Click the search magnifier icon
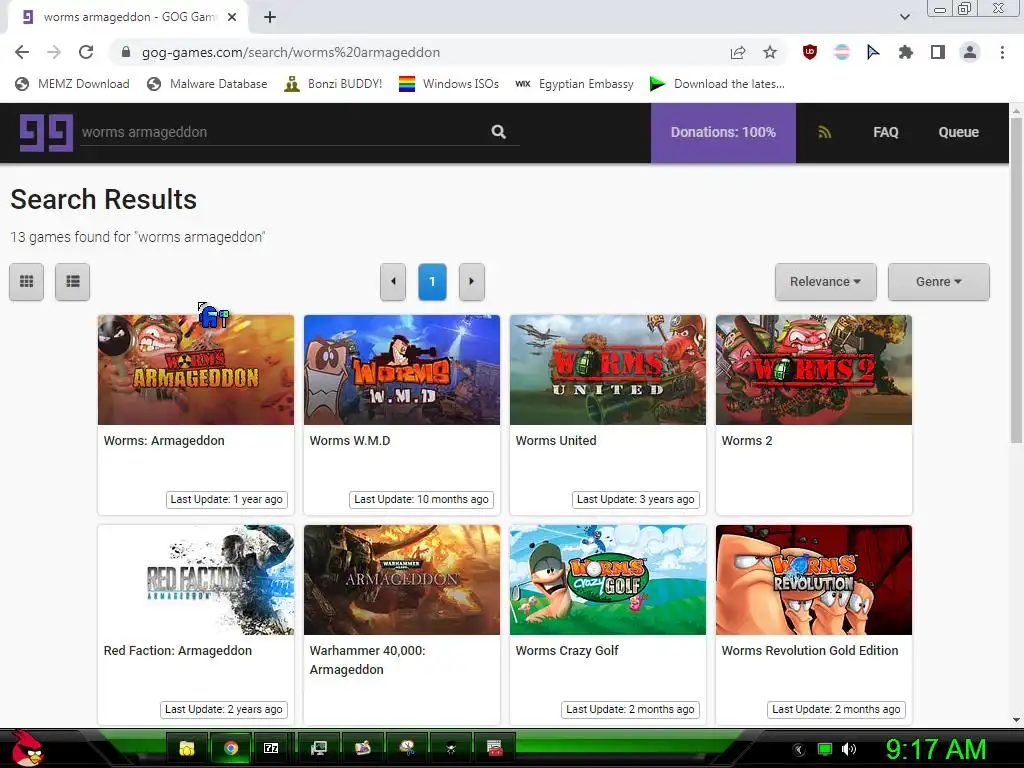1024x768 pixels. [x=498, y=132]
